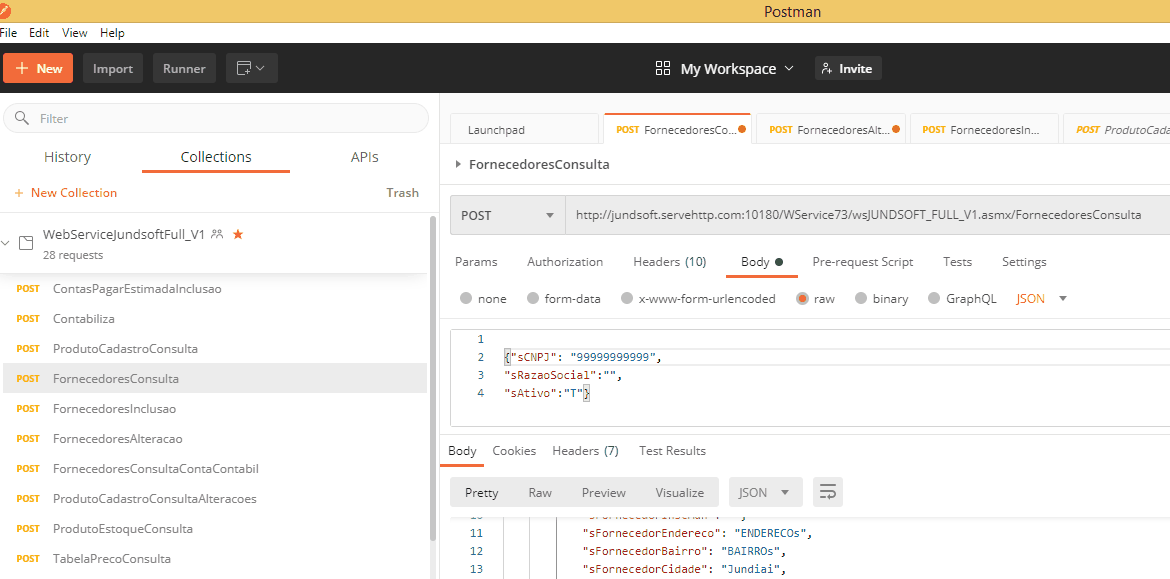Click the request URL input field

860,215
